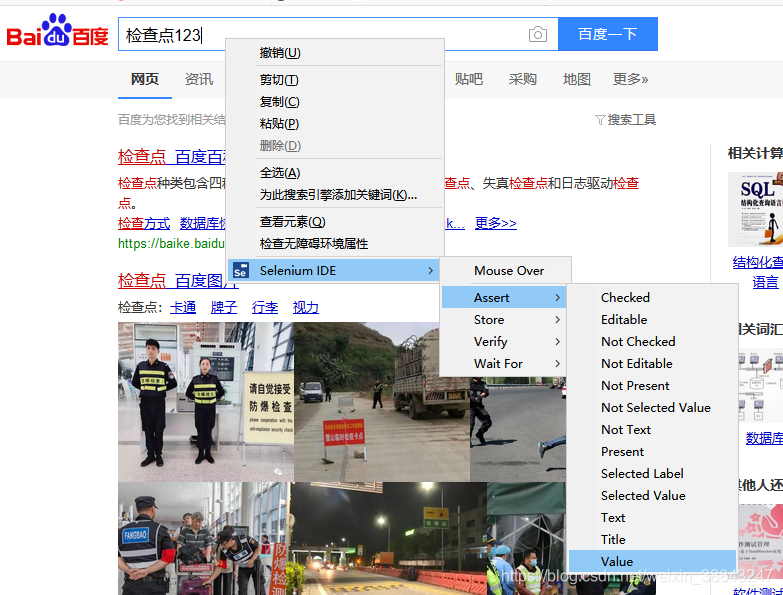Open the Selenium IDE menu entry
Screen dimensions: 783x595
tap(335, 271)
